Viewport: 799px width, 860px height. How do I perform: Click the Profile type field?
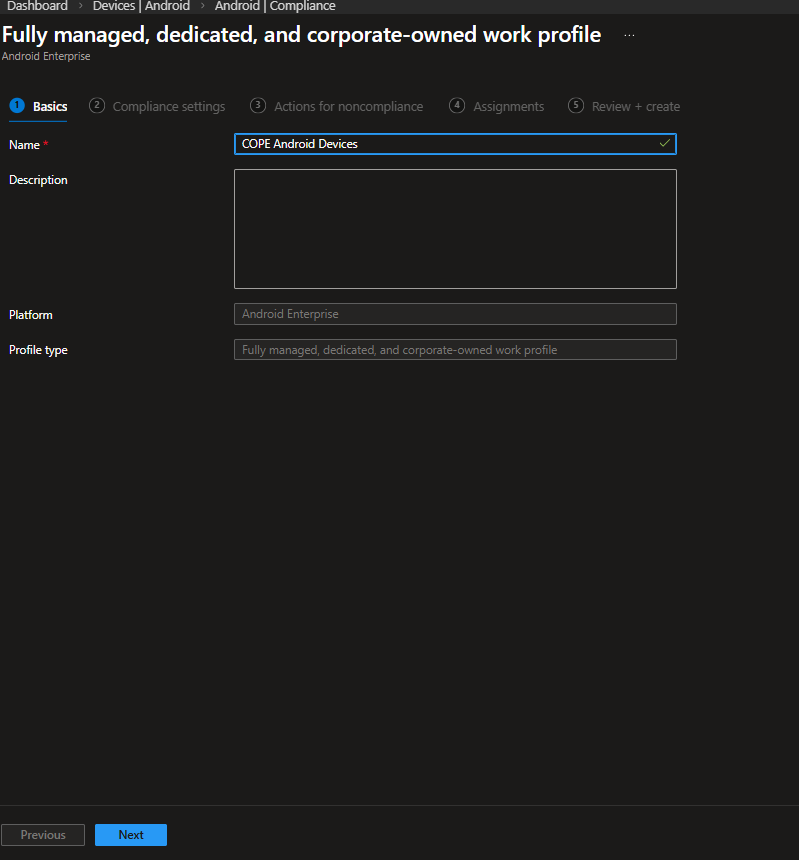[x=455, y=350]
